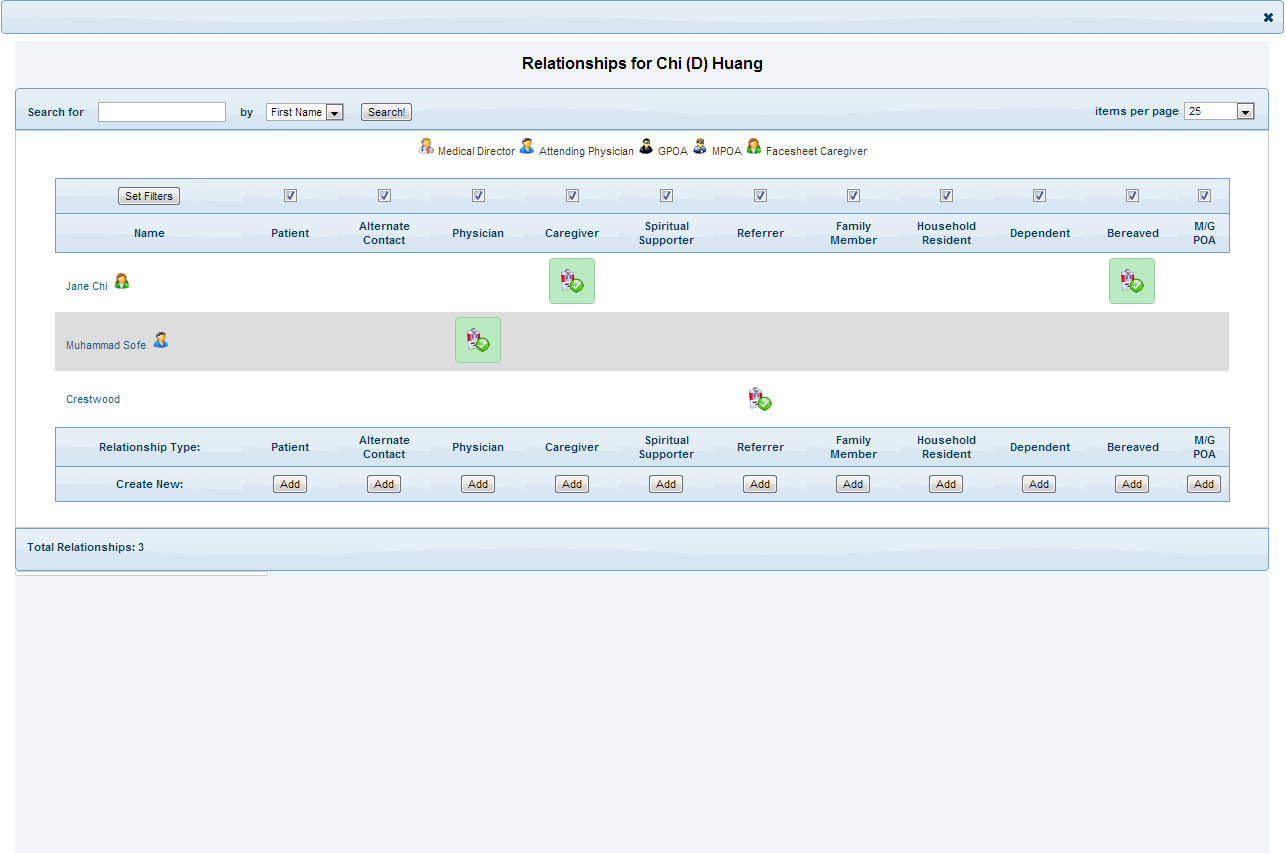This screenshot has width=1285, height=853.
Task: Toggle the Spiritual Supporter filter checkbox
Action: tap(666, 196)
